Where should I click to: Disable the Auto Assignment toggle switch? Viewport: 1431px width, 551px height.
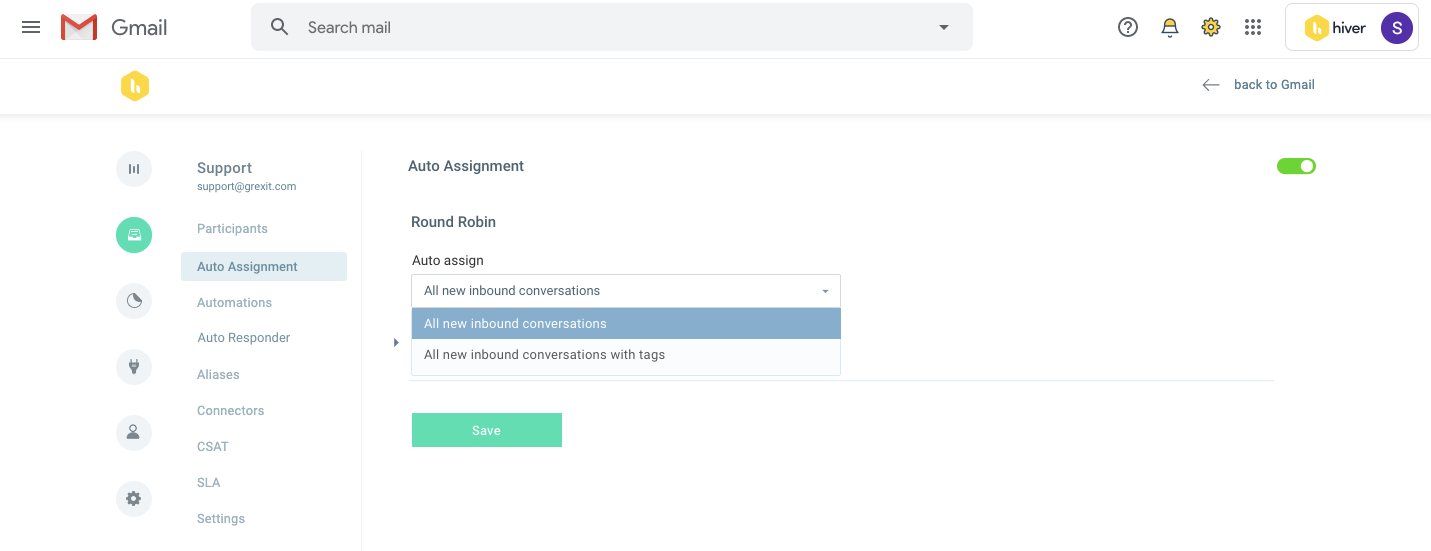point(1296,166)
